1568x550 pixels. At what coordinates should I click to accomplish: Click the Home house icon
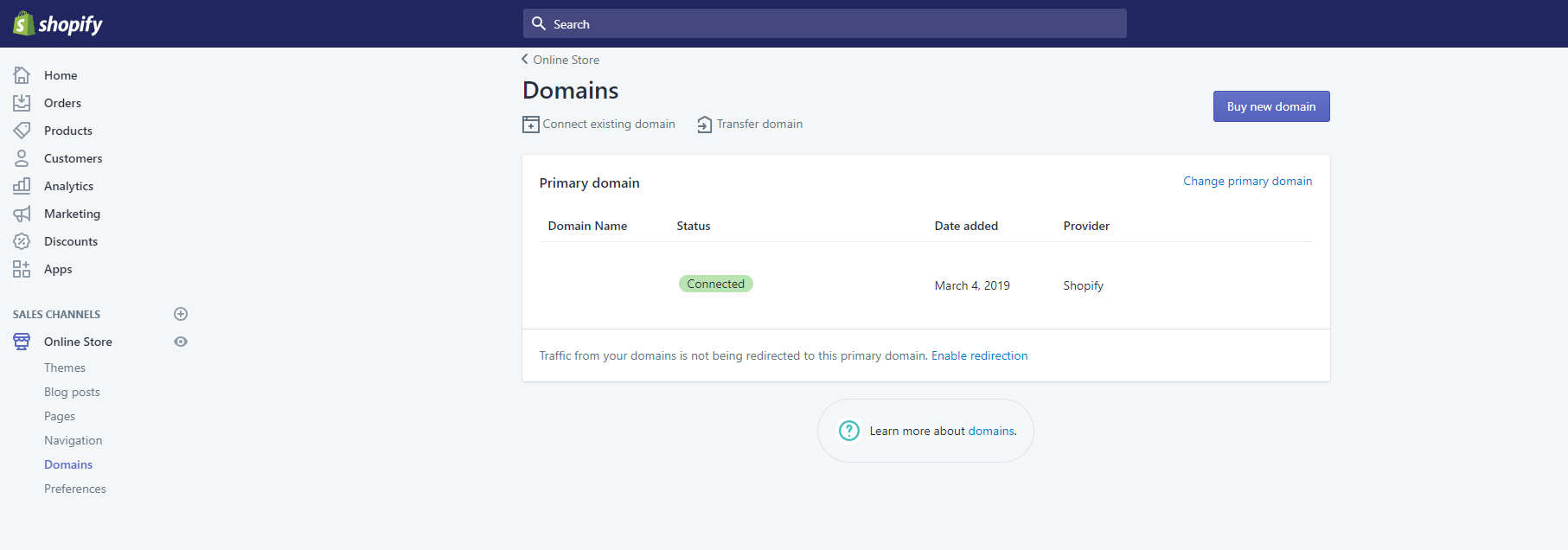pos(22,75)
